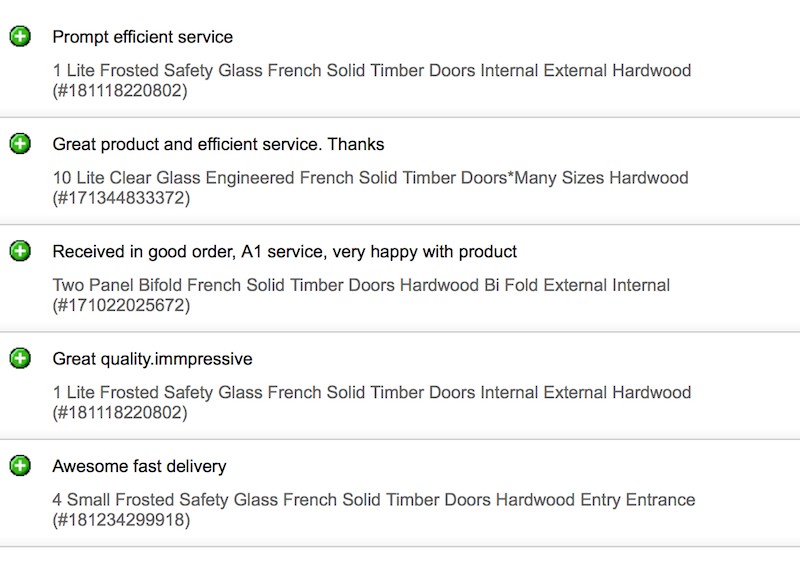Viewport: 800px width, 562px height.
Task: Open 1 Lite Frosted item under "Prompt efficient service"
Action: (x=371, y=71)
